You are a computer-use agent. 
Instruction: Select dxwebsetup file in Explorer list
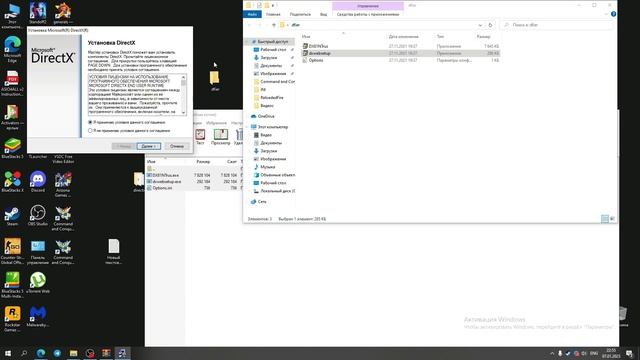click(x=319, y=53)
